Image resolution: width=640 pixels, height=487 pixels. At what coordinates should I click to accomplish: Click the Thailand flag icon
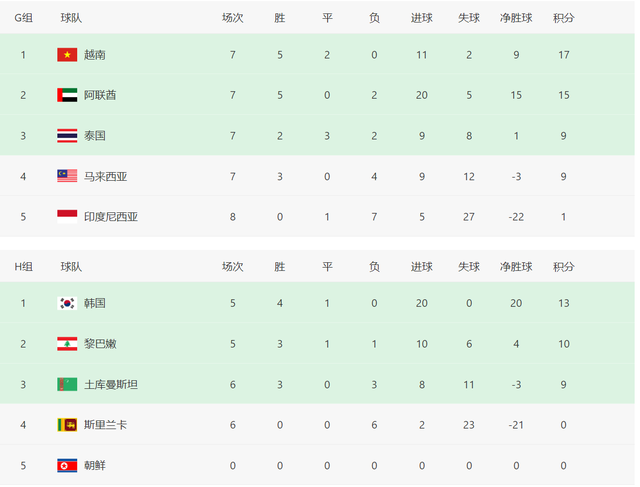coord(67,135)
